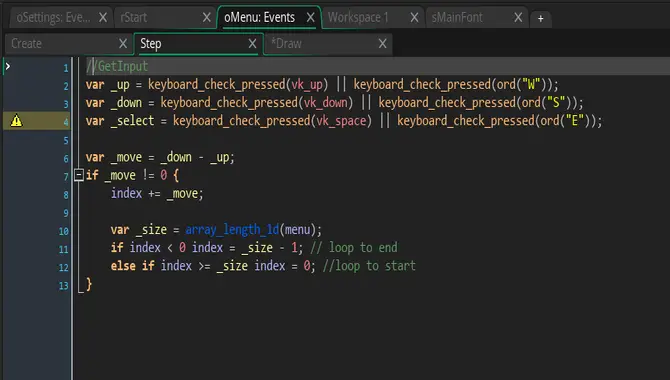This screenshot has height=380, width=670.
Task: Click the '// loop to end' comment
Action: pos(354,247)
